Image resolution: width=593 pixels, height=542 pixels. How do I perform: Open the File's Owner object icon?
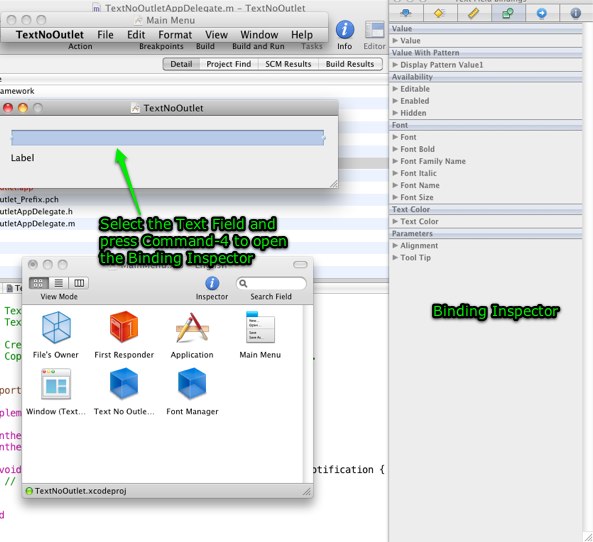pyautogui.click(x=56, y=328)
